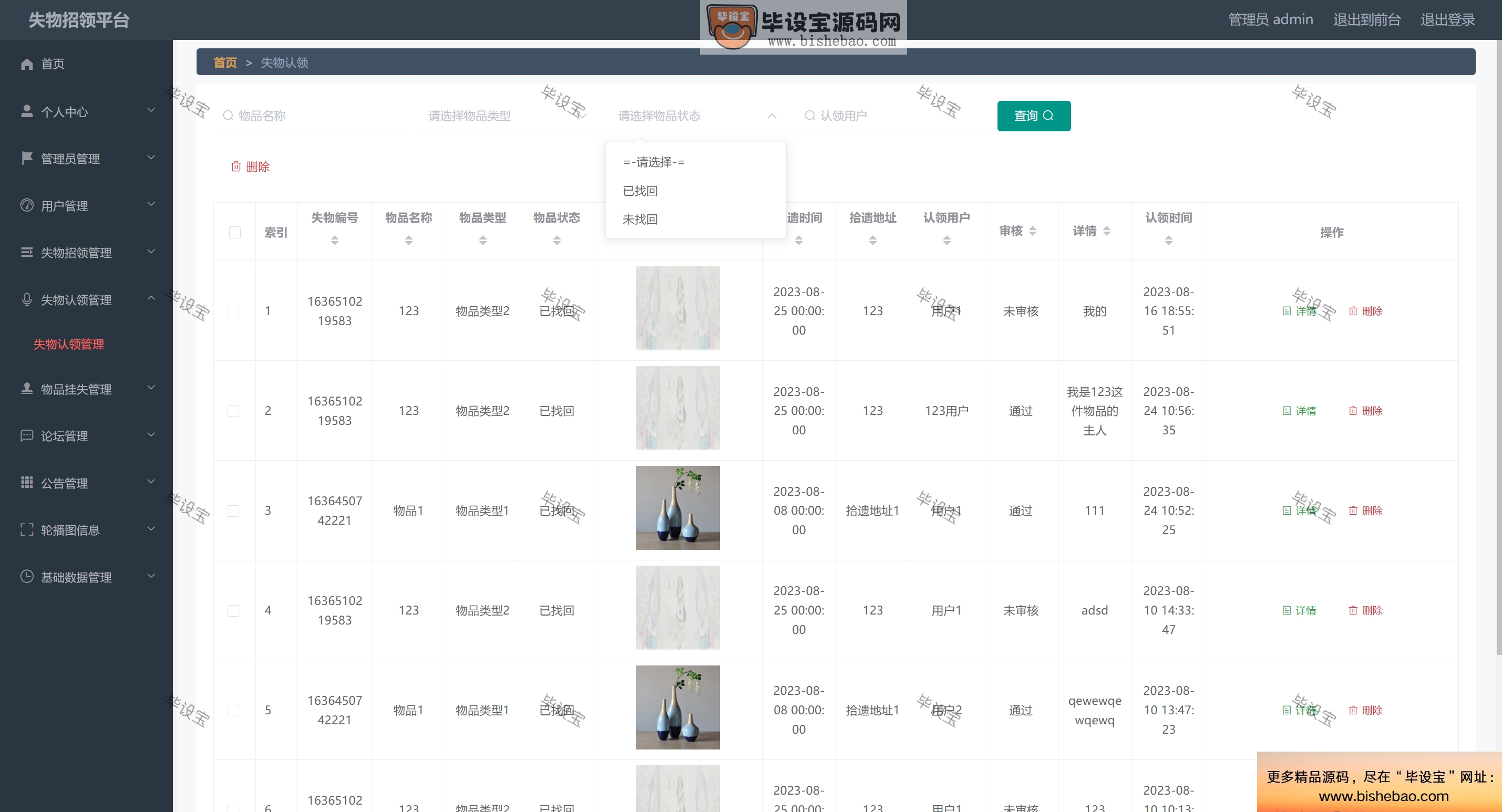This screenshot has width=1502, height=812.
Task: Open 详情 for row 1
Action: click(x=1300, y=311)
